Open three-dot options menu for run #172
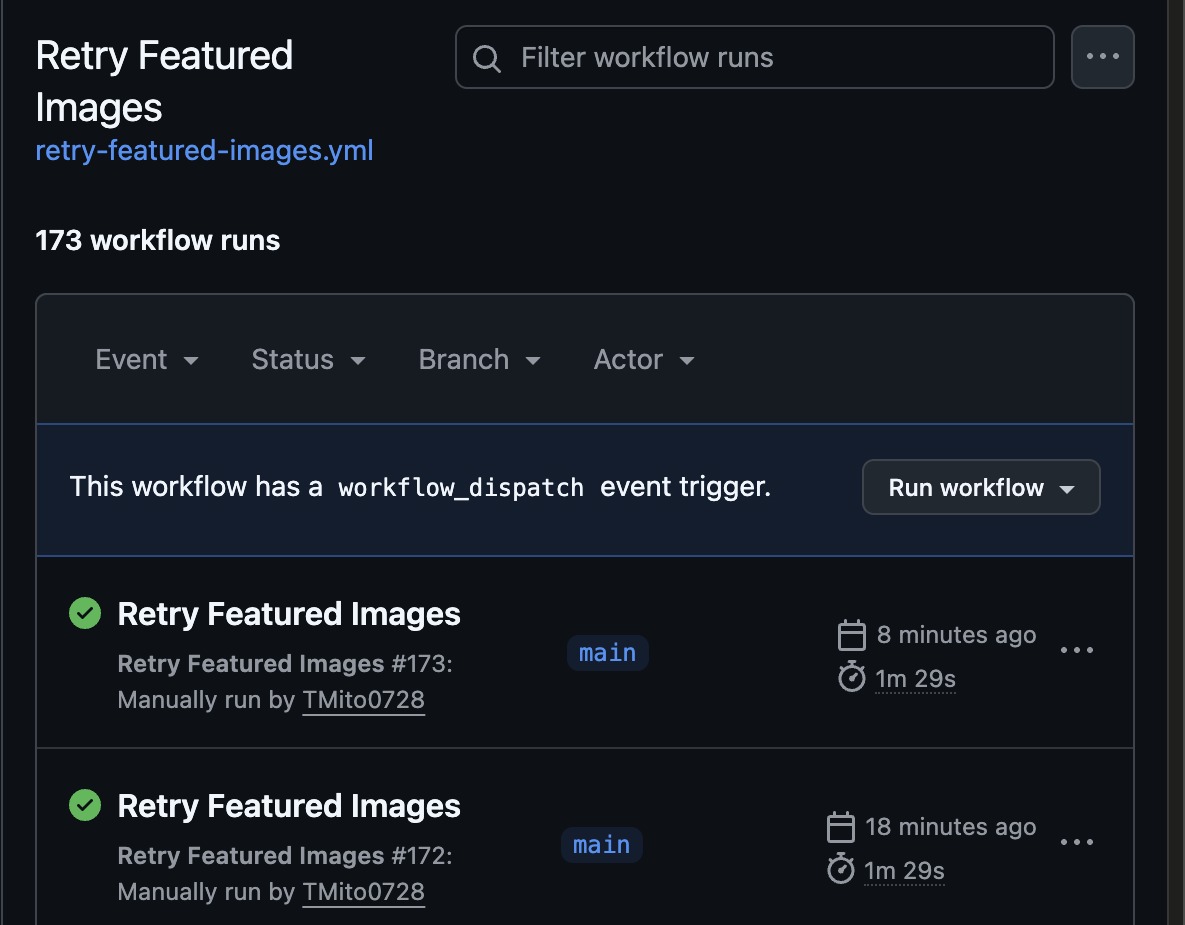This screenshot has width=1185, height=925. (x=1076, y=842)
